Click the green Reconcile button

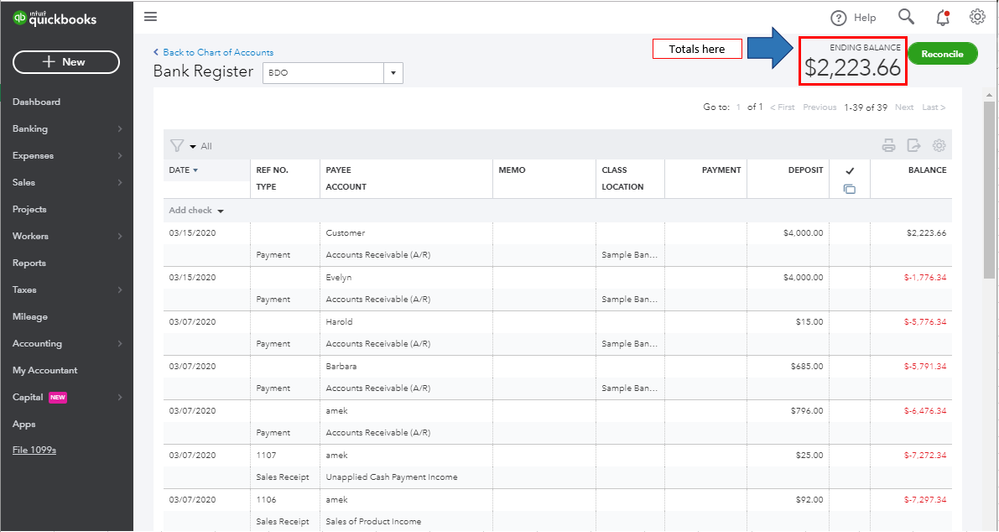tap(942, 54)
